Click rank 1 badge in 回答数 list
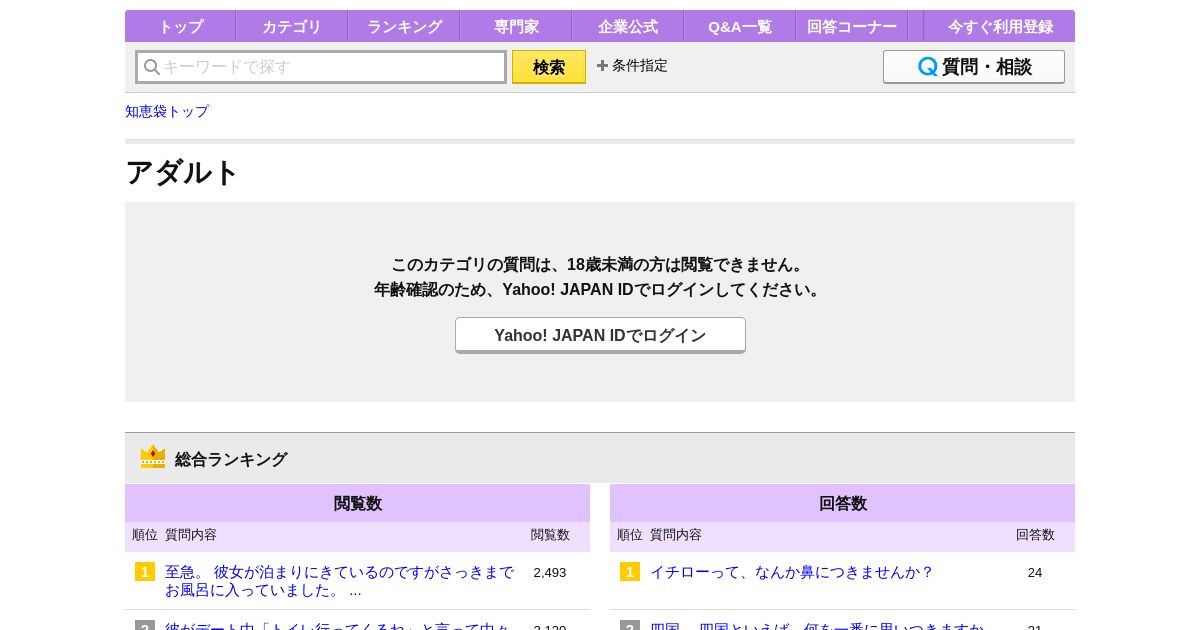 point(630,572)
